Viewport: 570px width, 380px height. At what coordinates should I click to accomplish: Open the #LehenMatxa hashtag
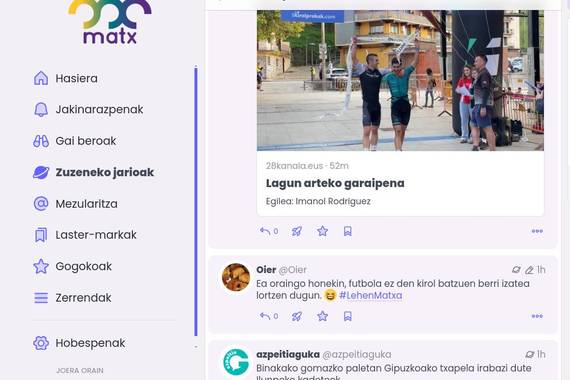[x=370, y=296]
